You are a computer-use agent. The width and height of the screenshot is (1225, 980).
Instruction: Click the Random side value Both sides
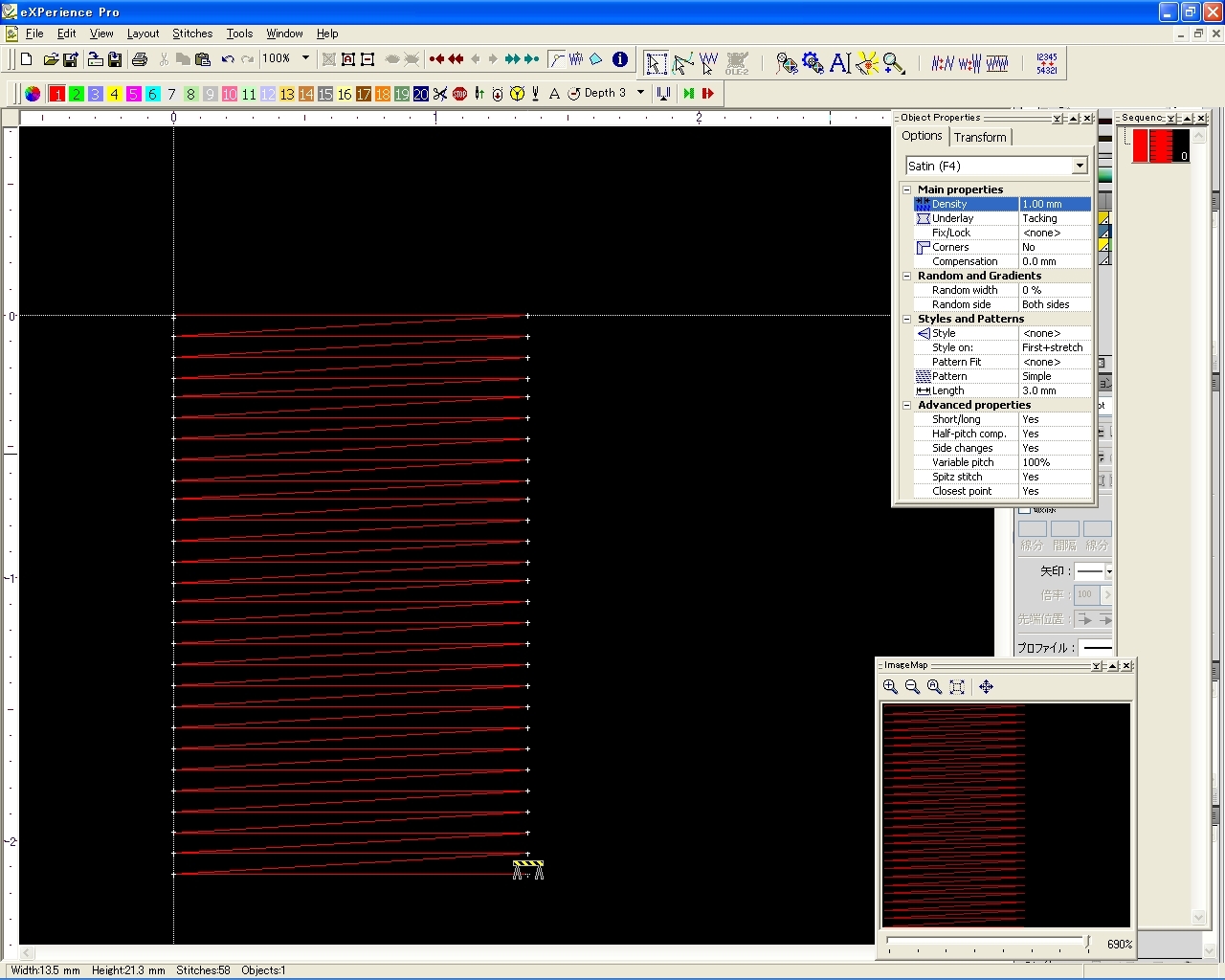tap(1055, 304)
